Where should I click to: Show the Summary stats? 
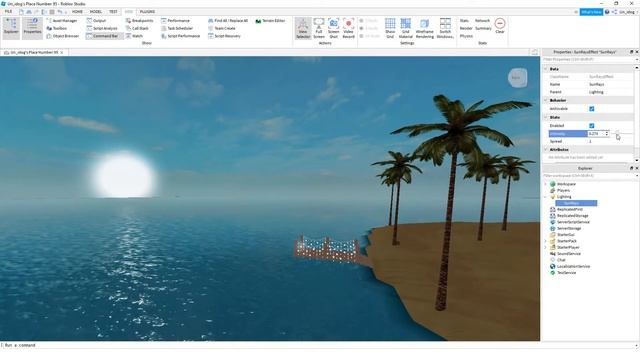[x=483, y=28]
